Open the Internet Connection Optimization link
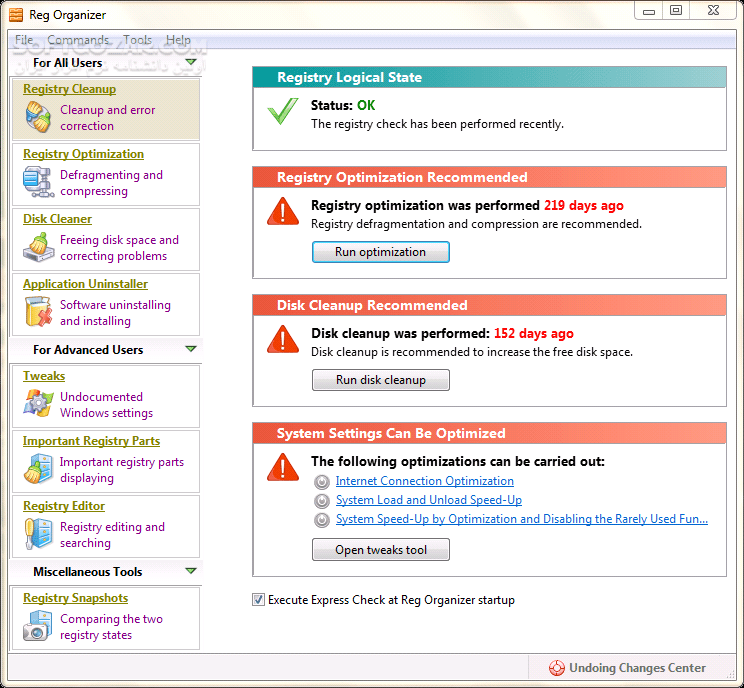The height and width of the screenshot is (688, 744). [x=424, y=481]
